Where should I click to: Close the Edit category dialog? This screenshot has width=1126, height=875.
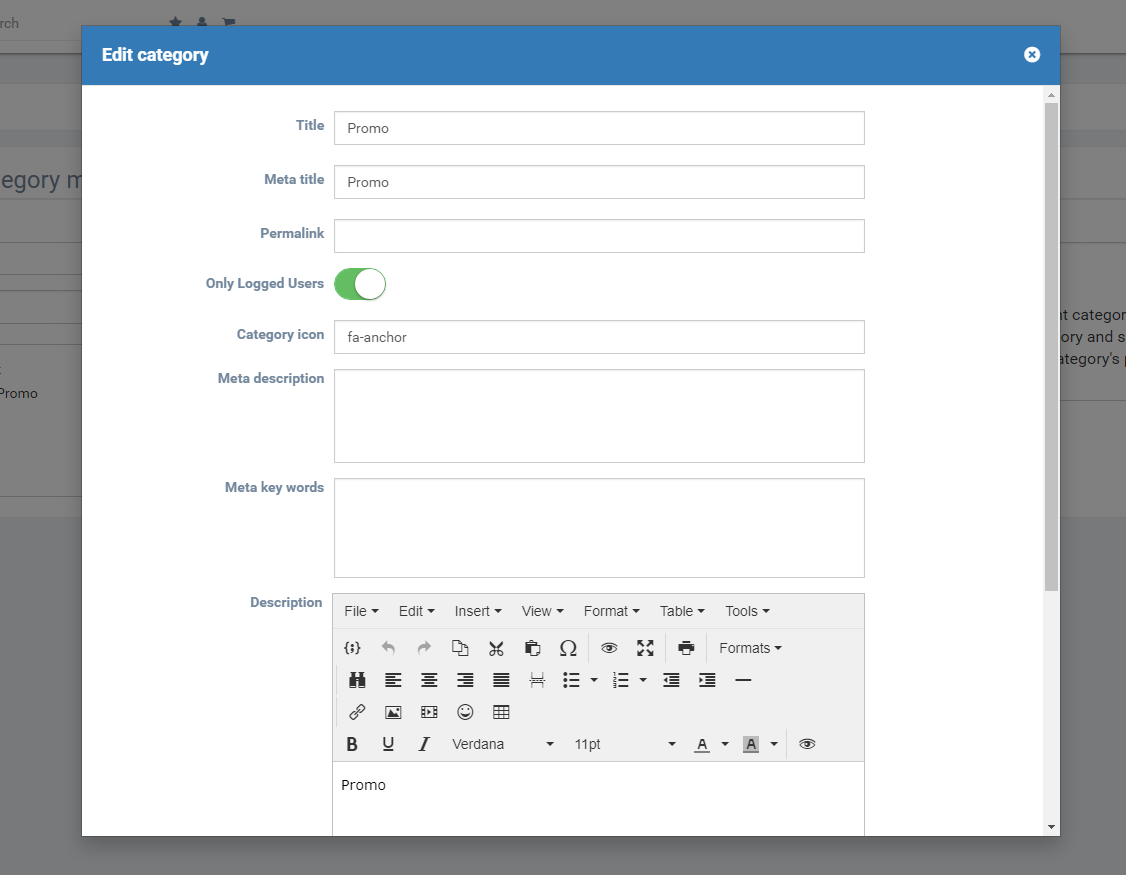point(1032,55)
